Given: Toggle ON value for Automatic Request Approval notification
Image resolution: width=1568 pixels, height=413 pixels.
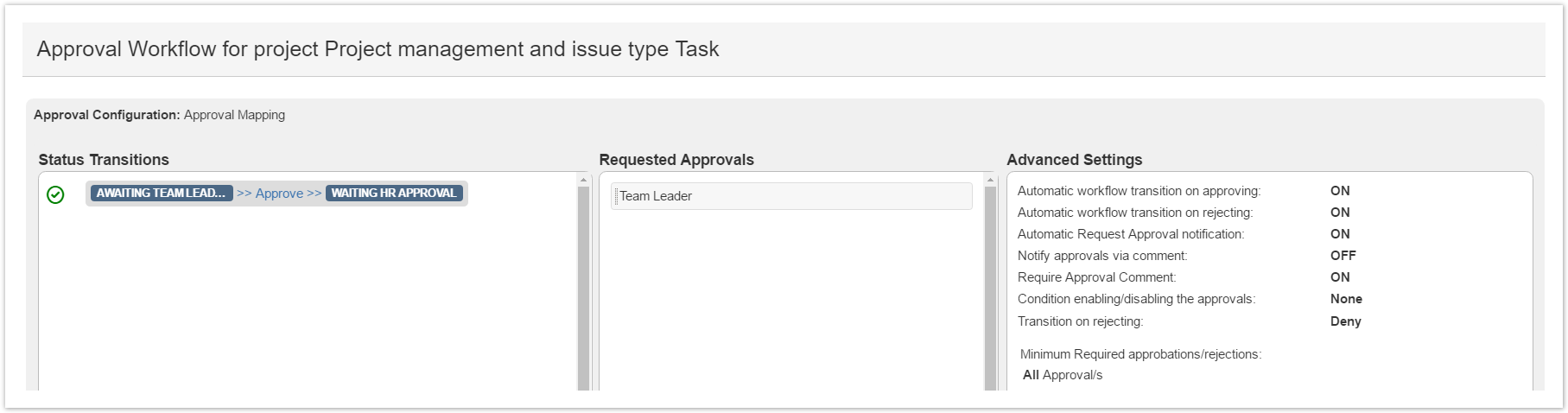Looking at the screenshot, I should click(1340, 234).
